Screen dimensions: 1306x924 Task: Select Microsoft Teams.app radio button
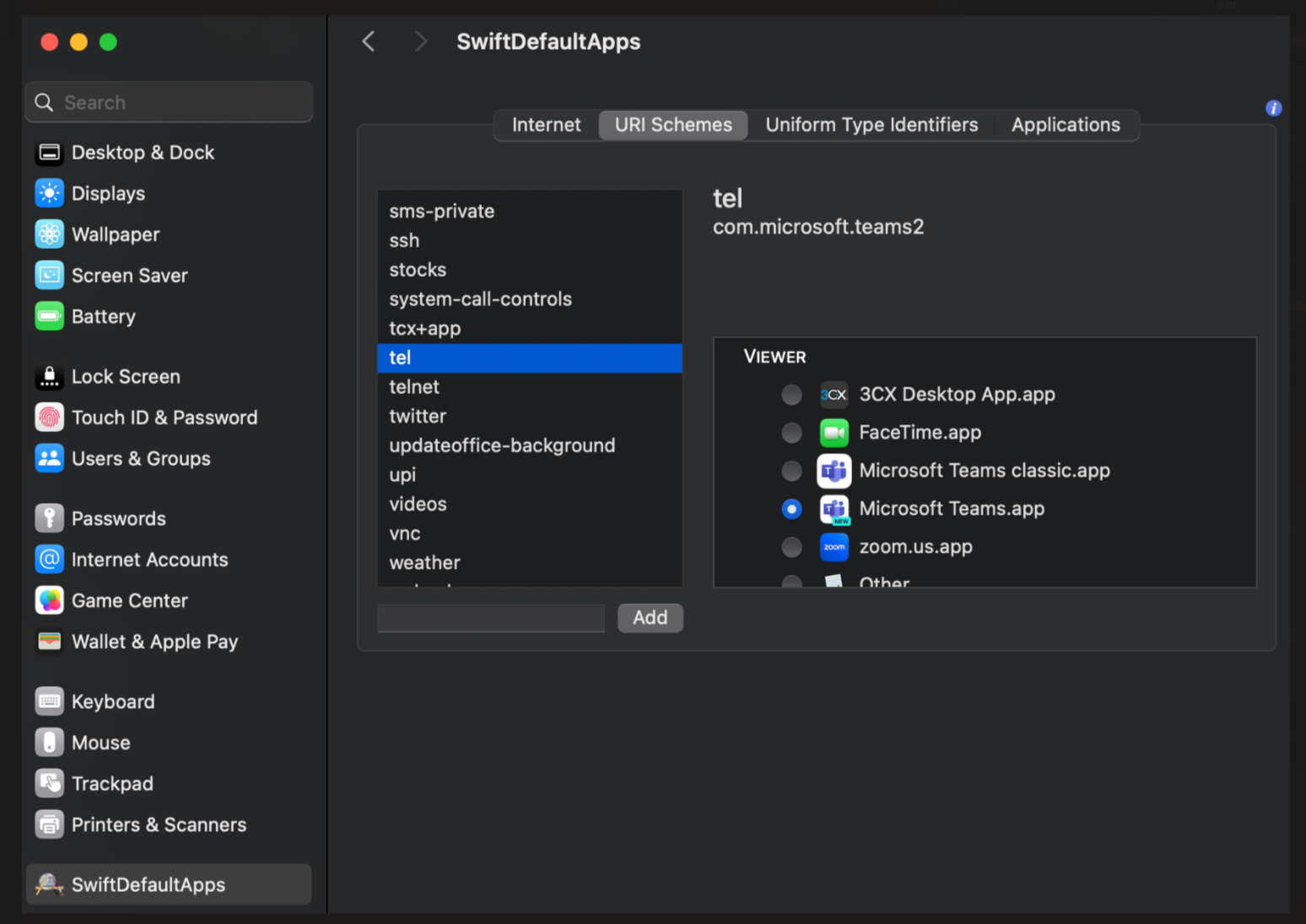(x=791, y=509)
